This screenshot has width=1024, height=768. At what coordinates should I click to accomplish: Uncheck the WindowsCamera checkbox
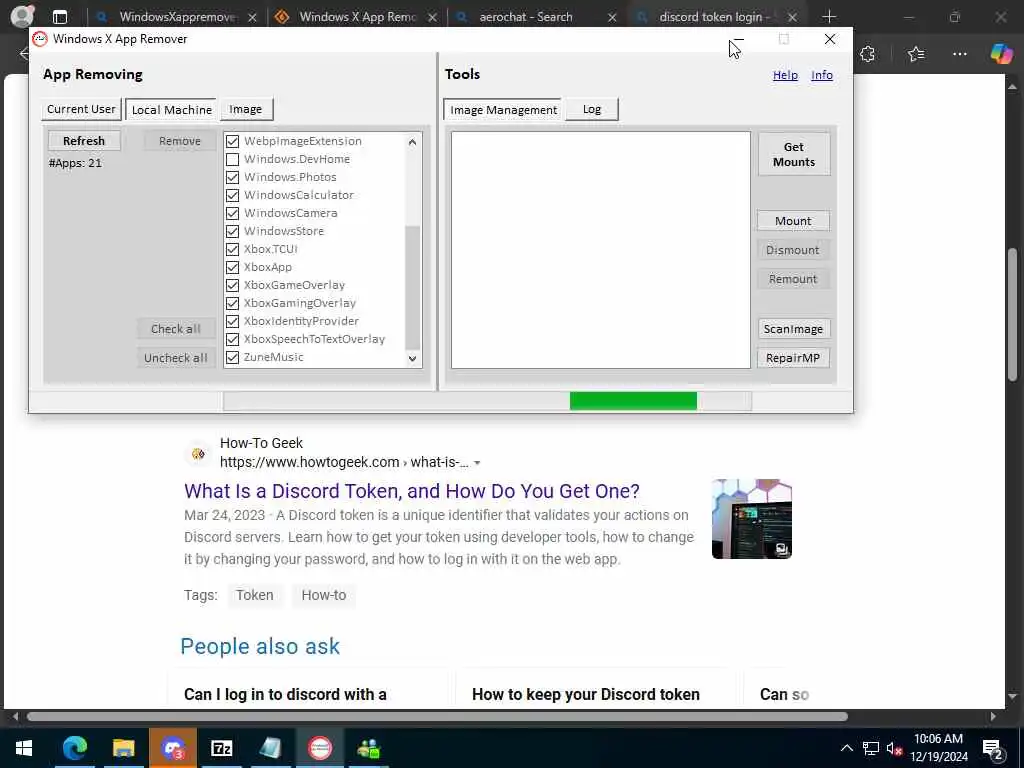coord(232,213)
